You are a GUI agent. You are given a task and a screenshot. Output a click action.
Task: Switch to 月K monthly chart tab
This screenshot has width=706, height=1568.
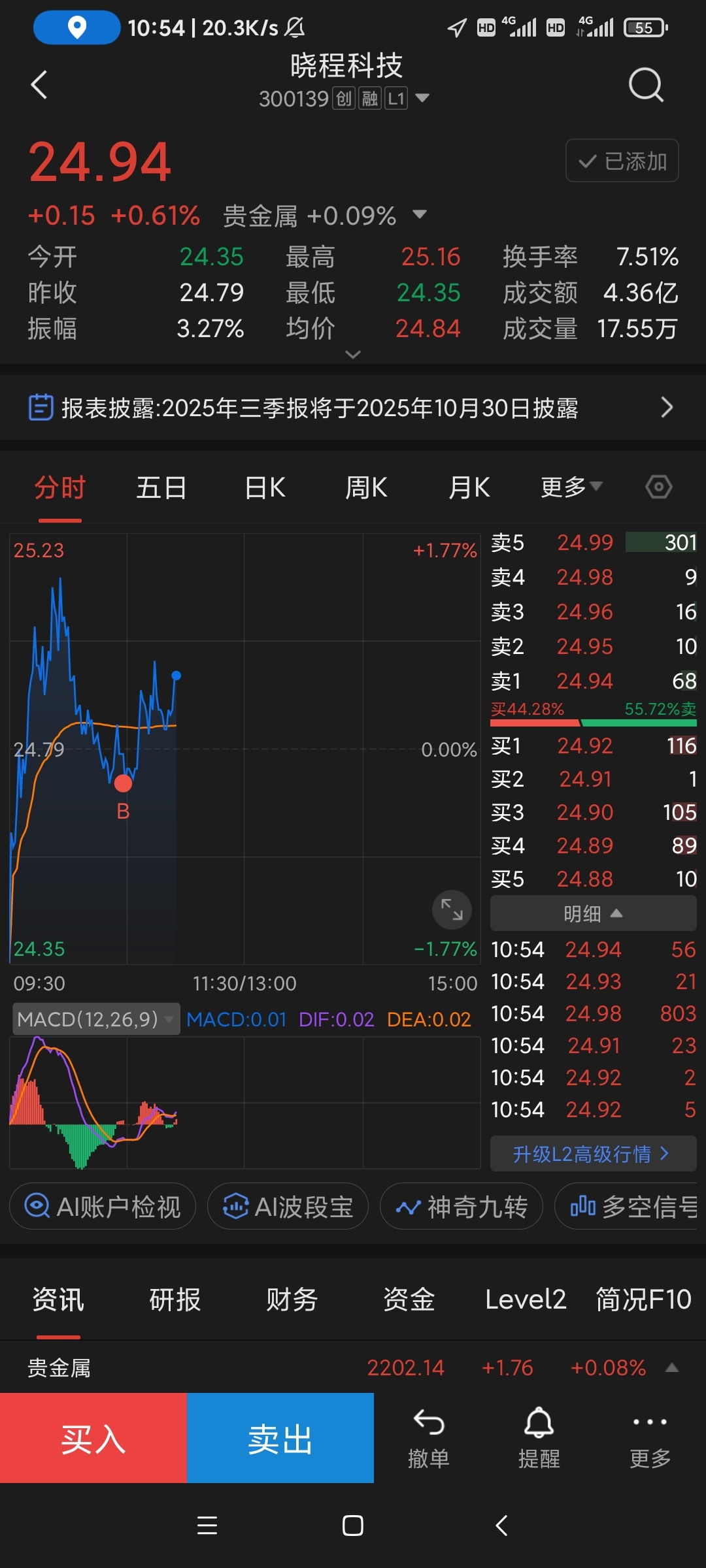point(469,488)
